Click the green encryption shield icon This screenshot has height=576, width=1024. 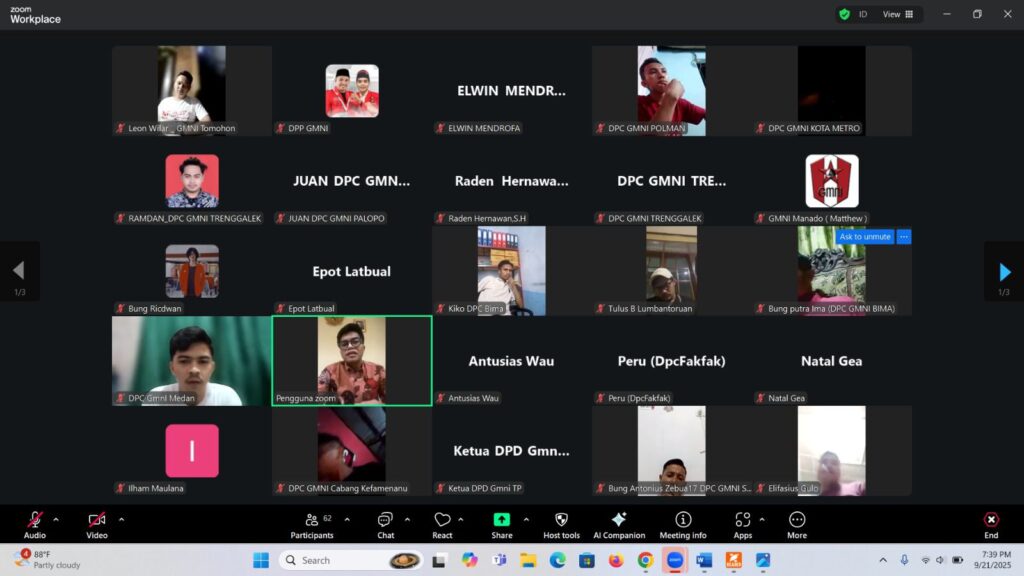(x=845, y=14)
